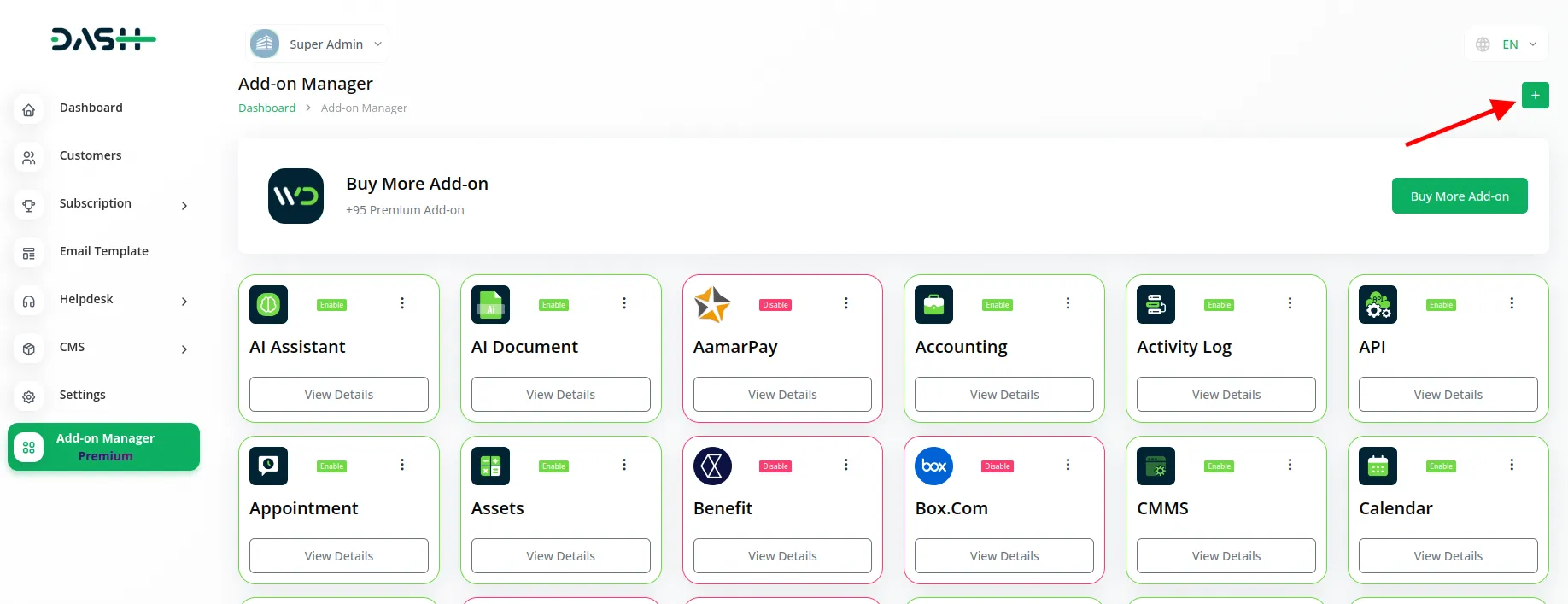This screenshot has height=604, width=1568.
Task: Click the AI Assistant add-on icon
Action: (268, 305)
